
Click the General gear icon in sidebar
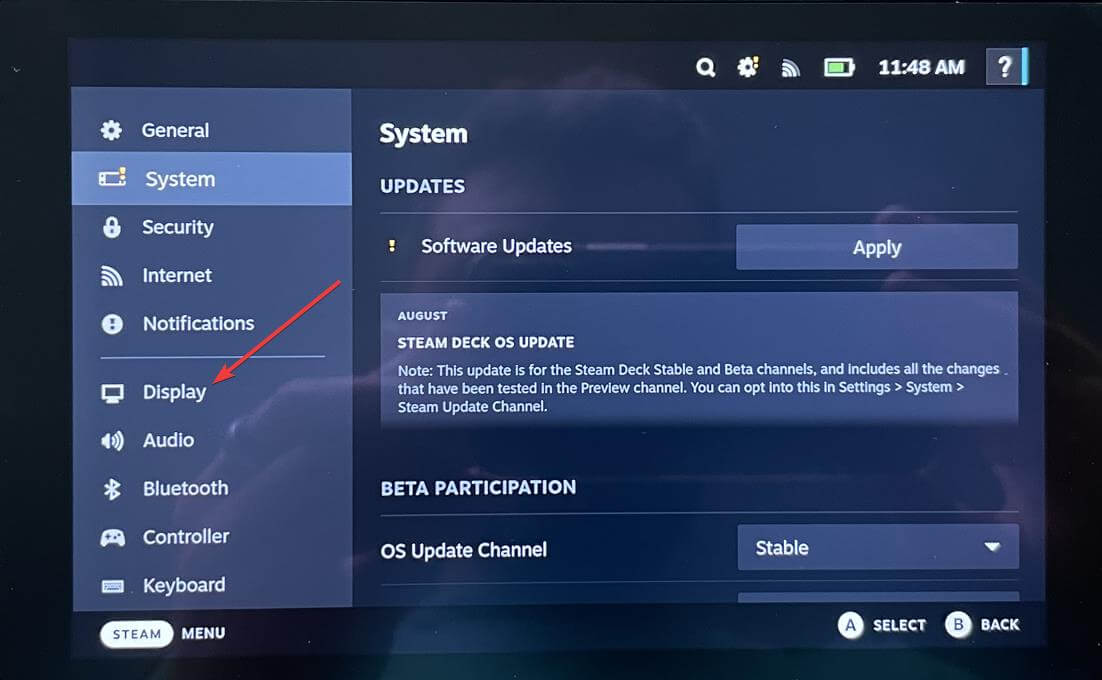point(110,130)
